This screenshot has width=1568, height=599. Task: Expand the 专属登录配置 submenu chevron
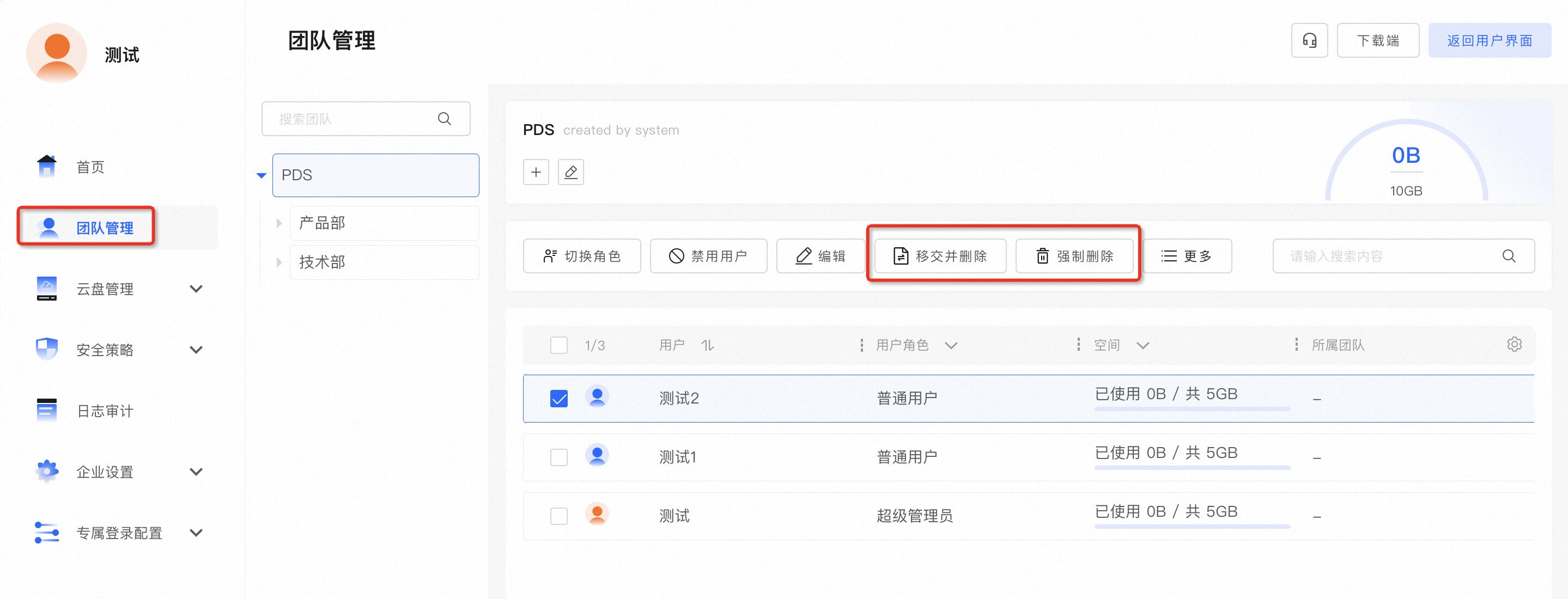[196, 533]
